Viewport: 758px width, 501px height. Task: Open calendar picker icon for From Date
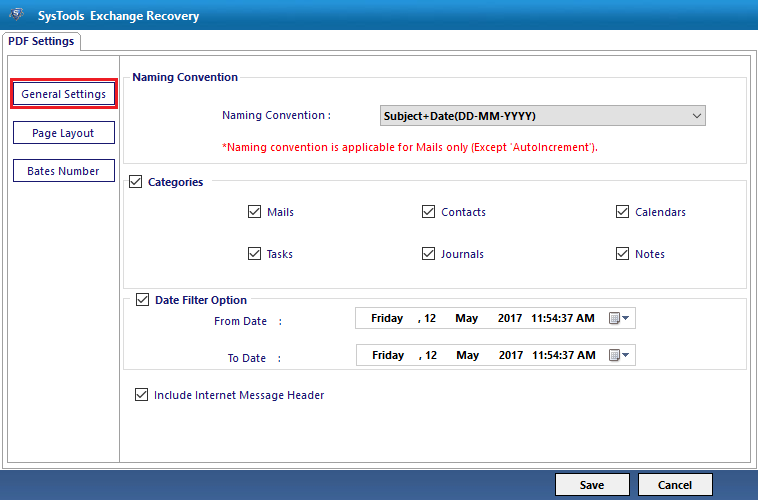coord(619,318)
